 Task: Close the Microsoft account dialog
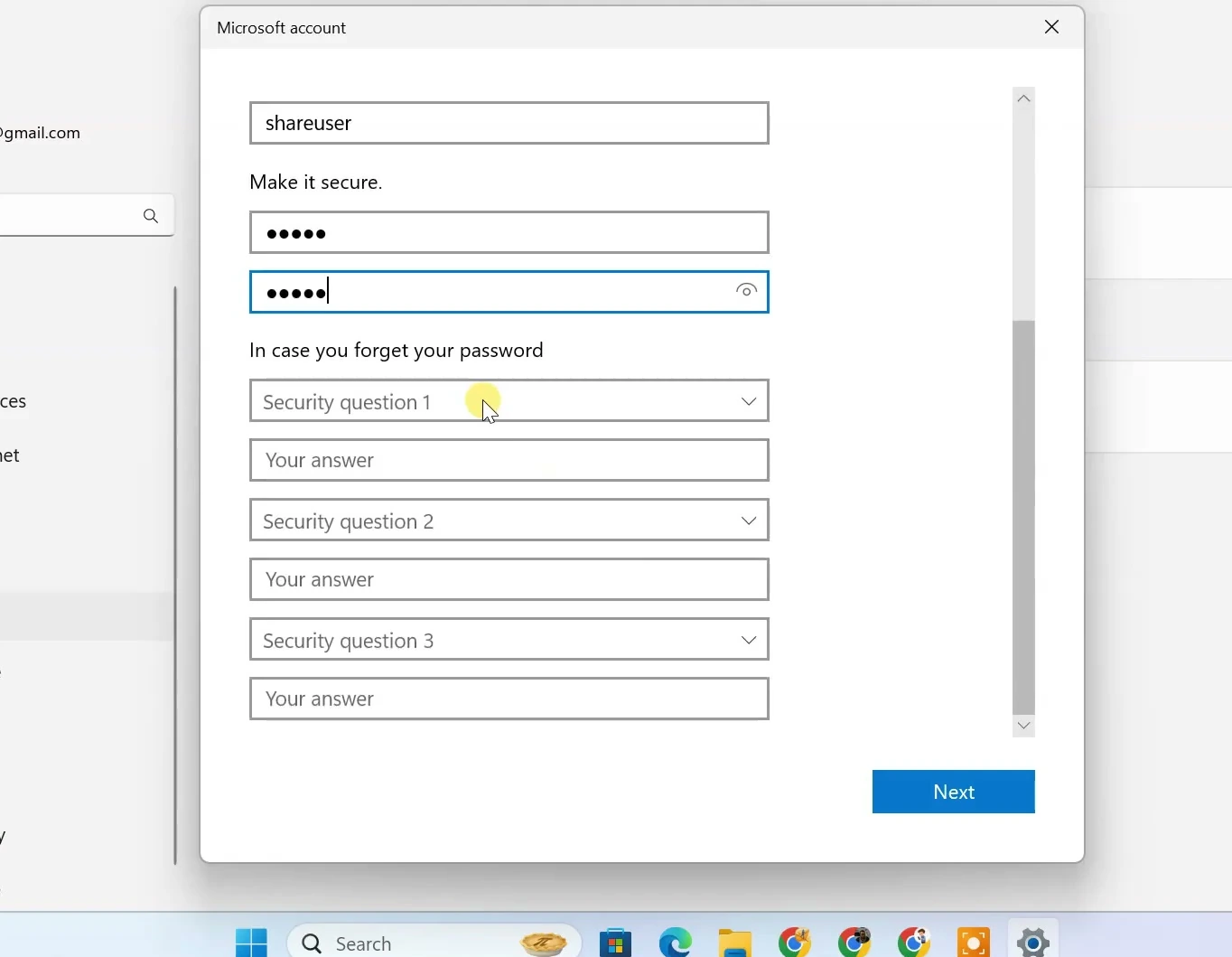point(1051,27)
